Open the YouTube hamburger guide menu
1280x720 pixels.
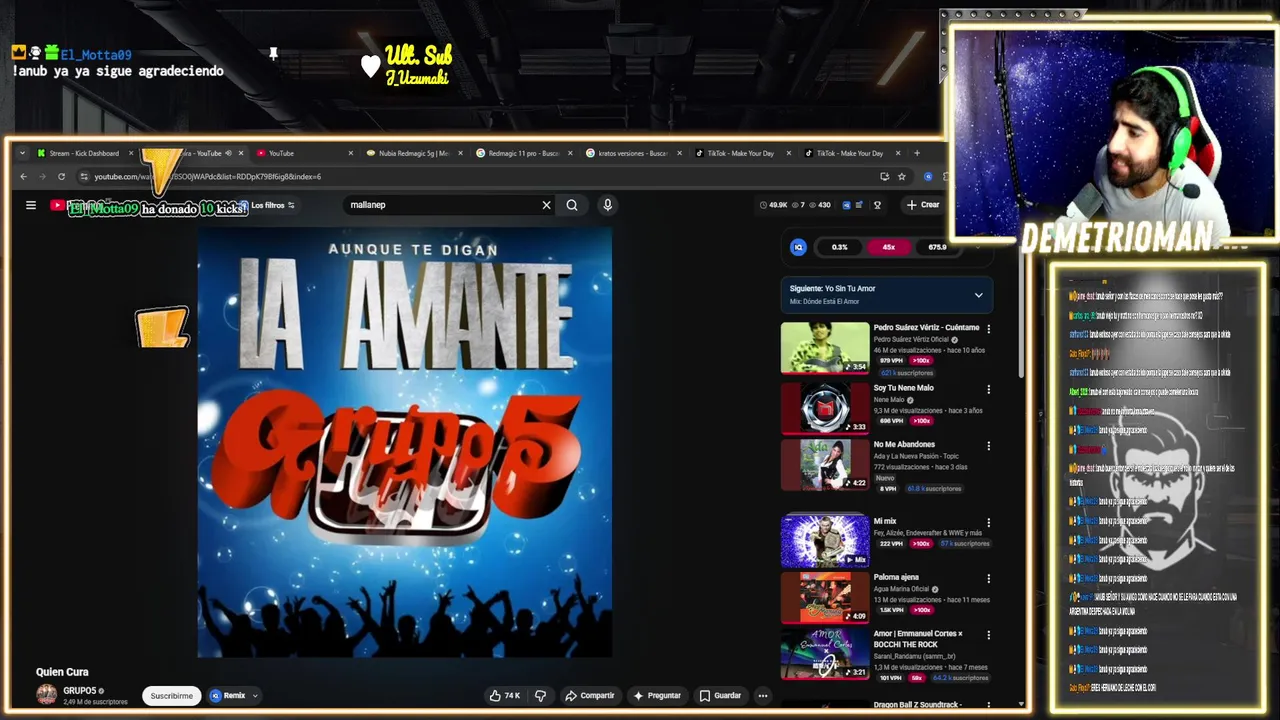click(x=31, y=205)
